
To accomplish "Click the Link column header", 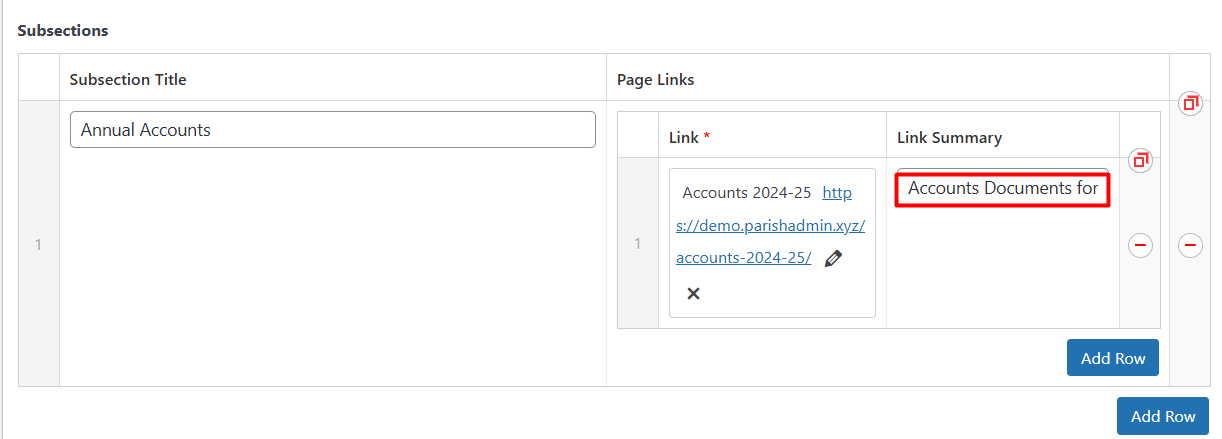I will [x=684, y=137].
